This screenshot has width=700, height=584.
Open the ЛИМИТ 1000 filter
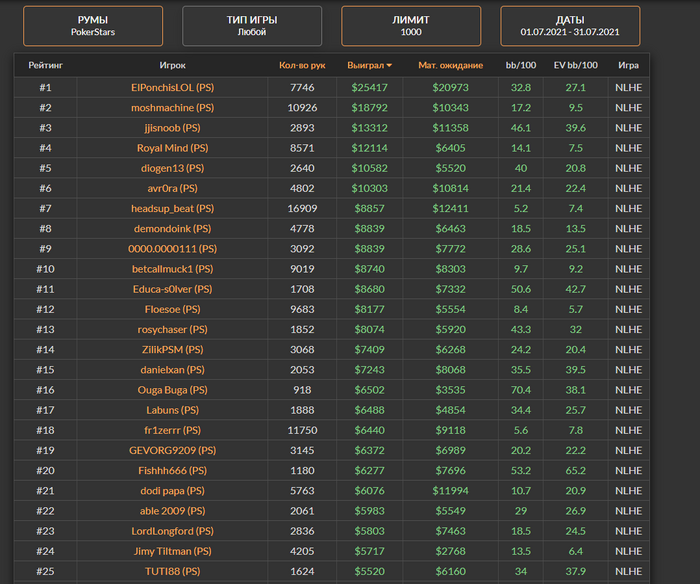click(411, 26)
